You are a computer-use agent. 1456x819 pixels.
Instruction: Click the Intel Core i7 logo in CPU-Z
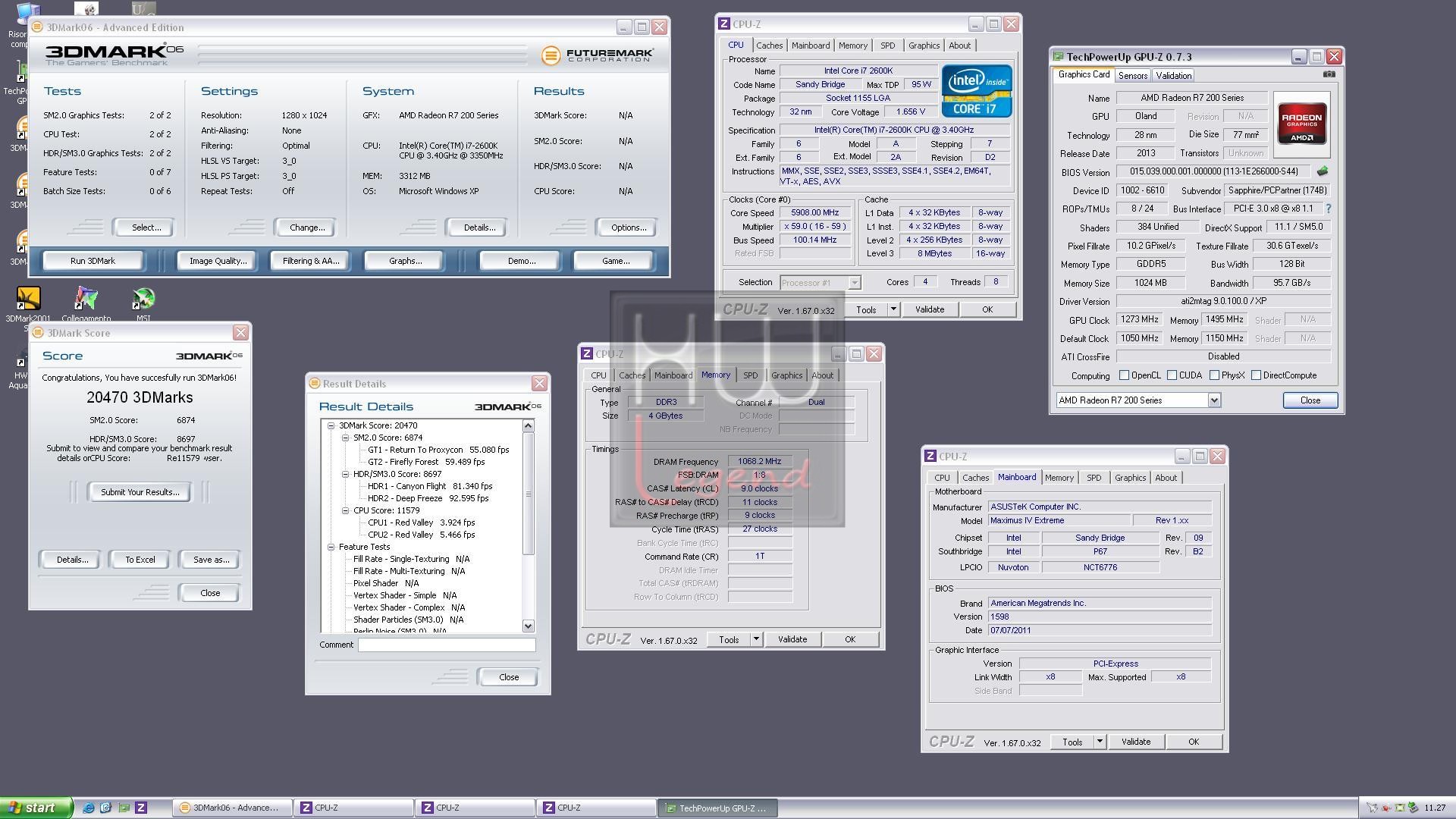(977, 91)
